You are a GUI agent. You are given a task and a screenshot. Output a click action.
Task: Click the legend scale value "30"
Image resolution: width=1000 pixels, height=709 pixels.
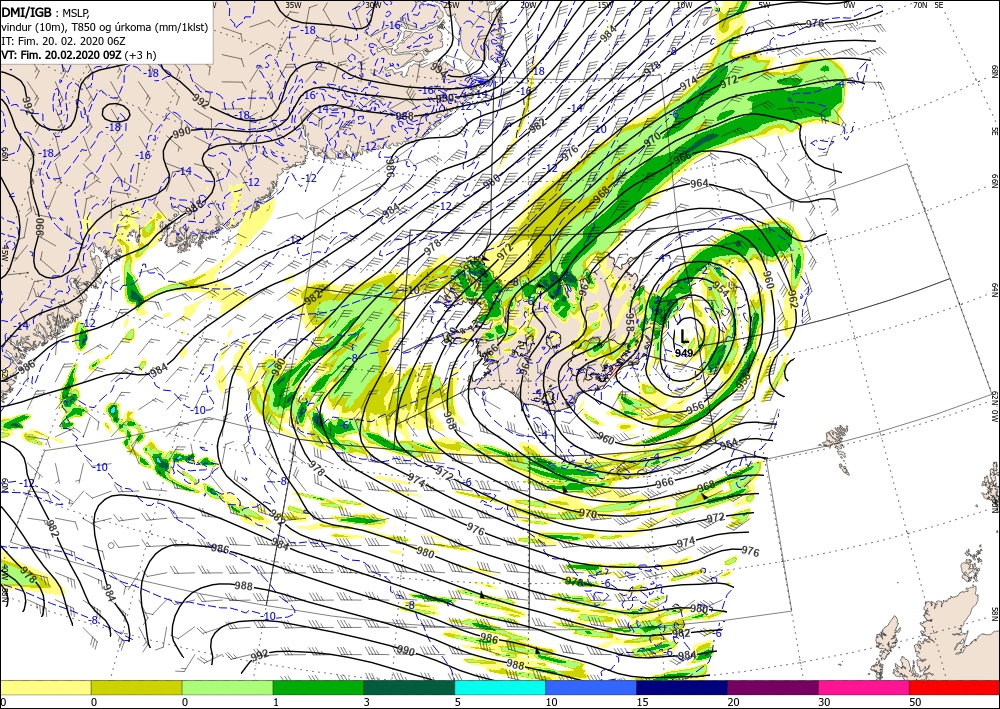824,702
